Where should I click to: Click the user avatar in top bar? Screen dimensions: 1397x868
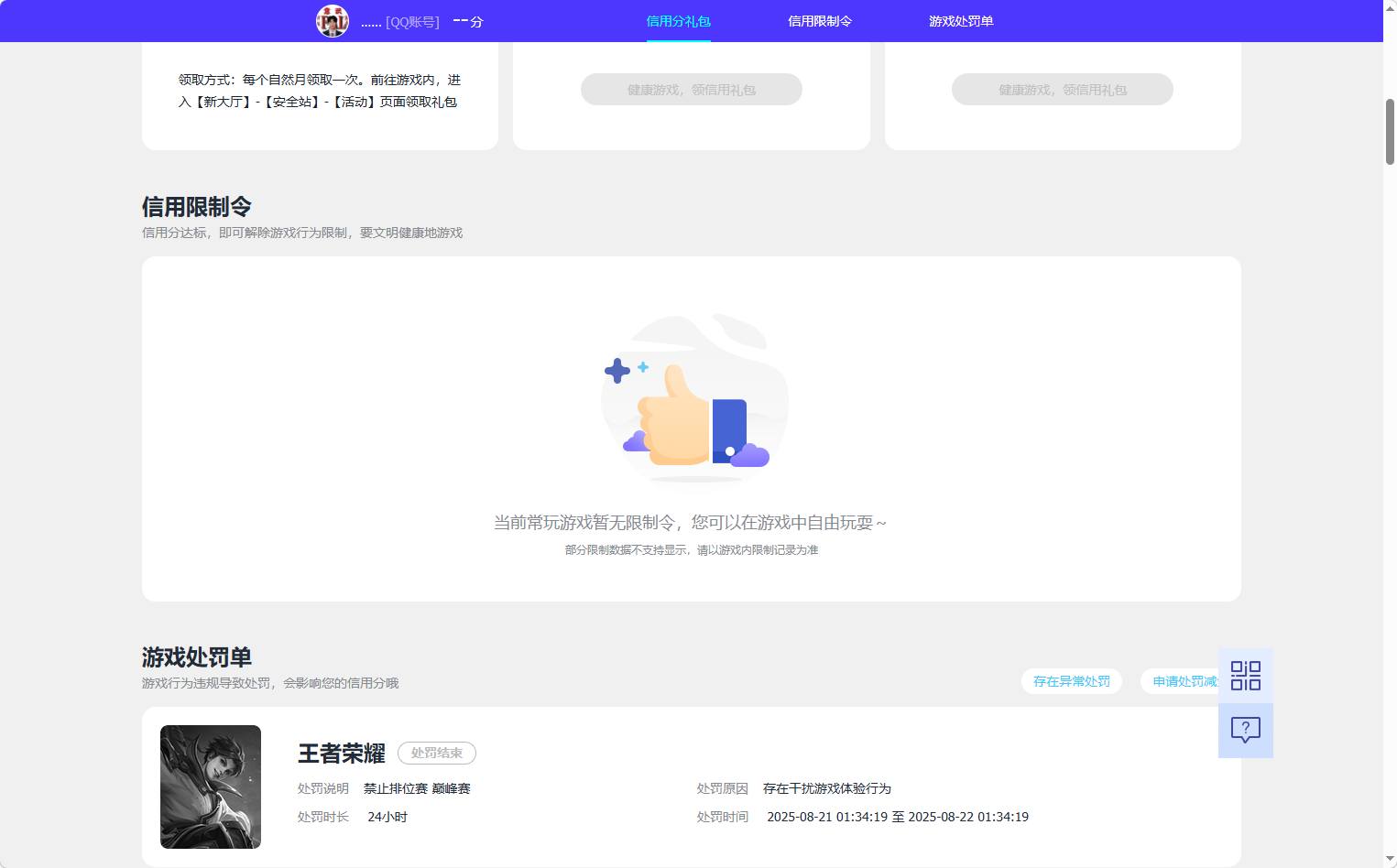(x=333, y=21)
